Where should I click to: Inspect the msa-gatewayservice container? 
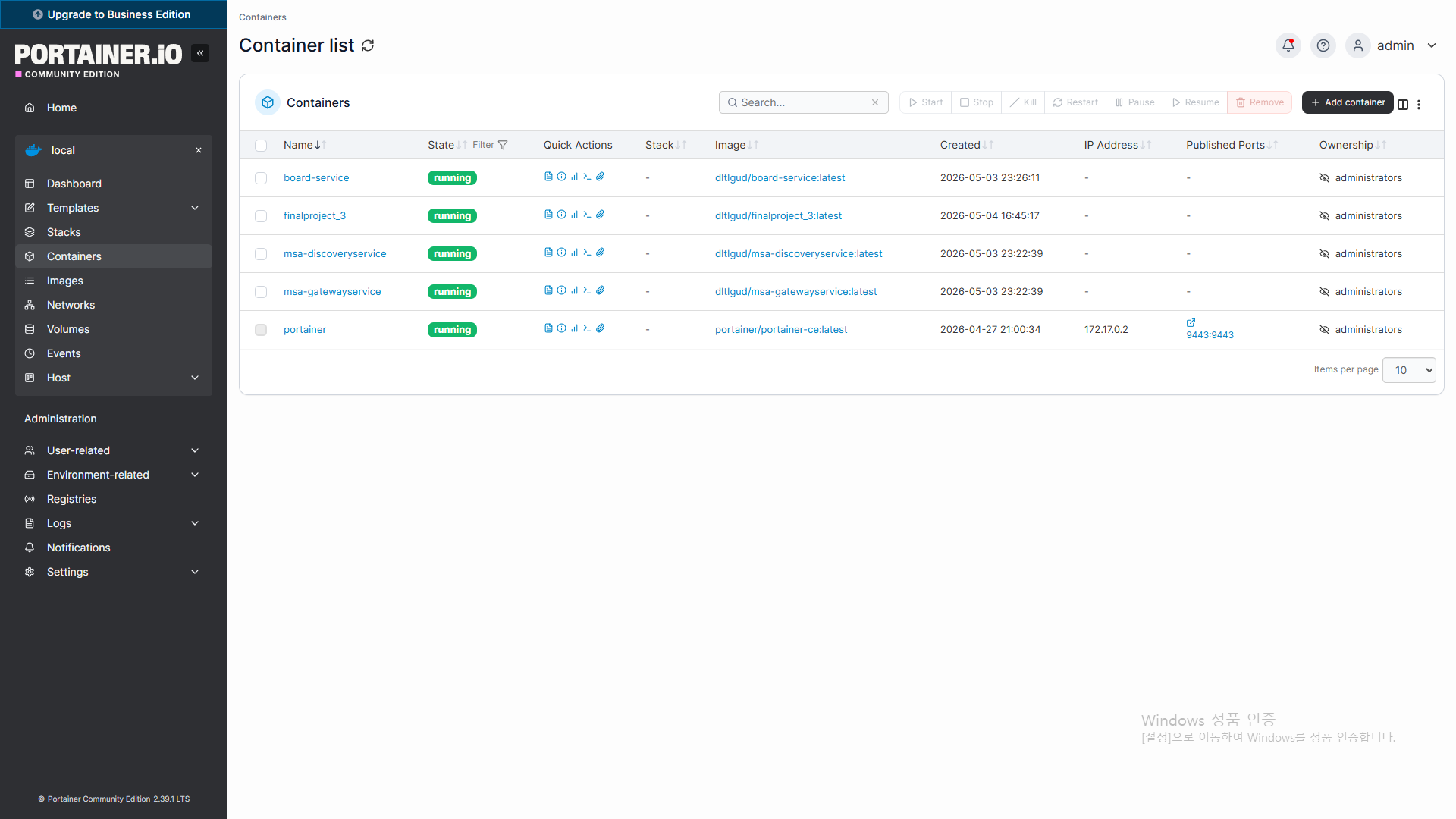pos(561,290)
